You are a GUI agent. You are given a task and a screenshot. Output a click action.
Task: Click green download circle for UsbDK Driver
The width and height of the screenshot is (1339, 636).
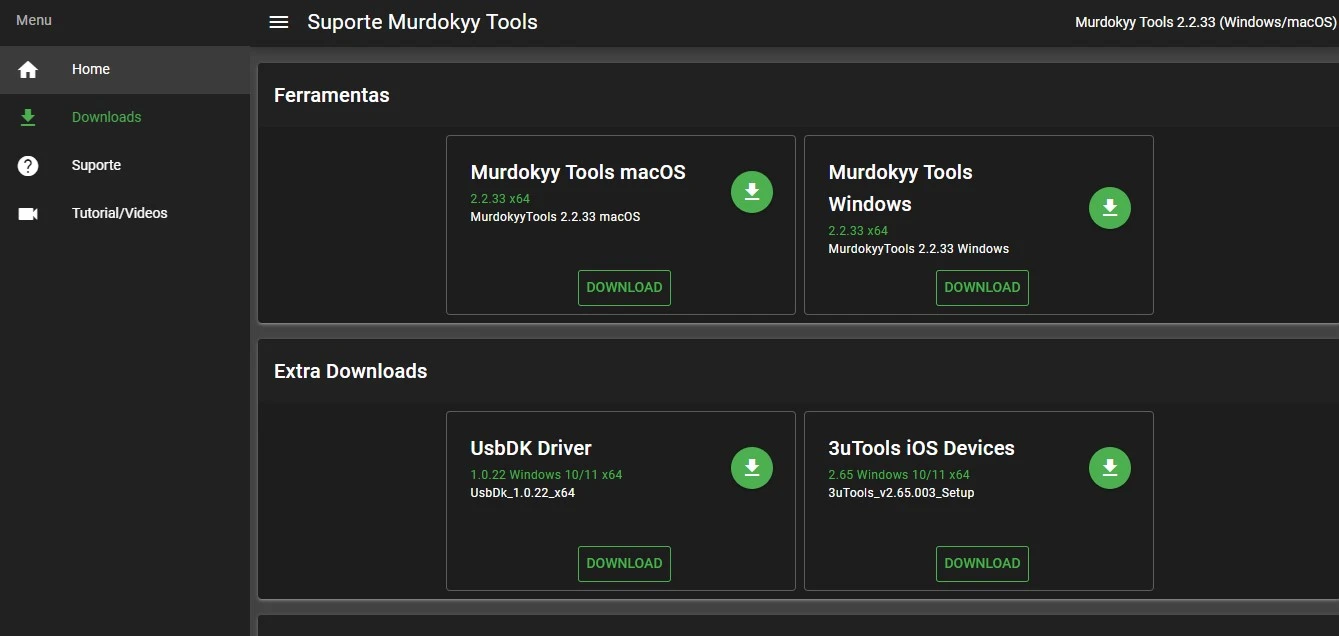click(752, 468)
